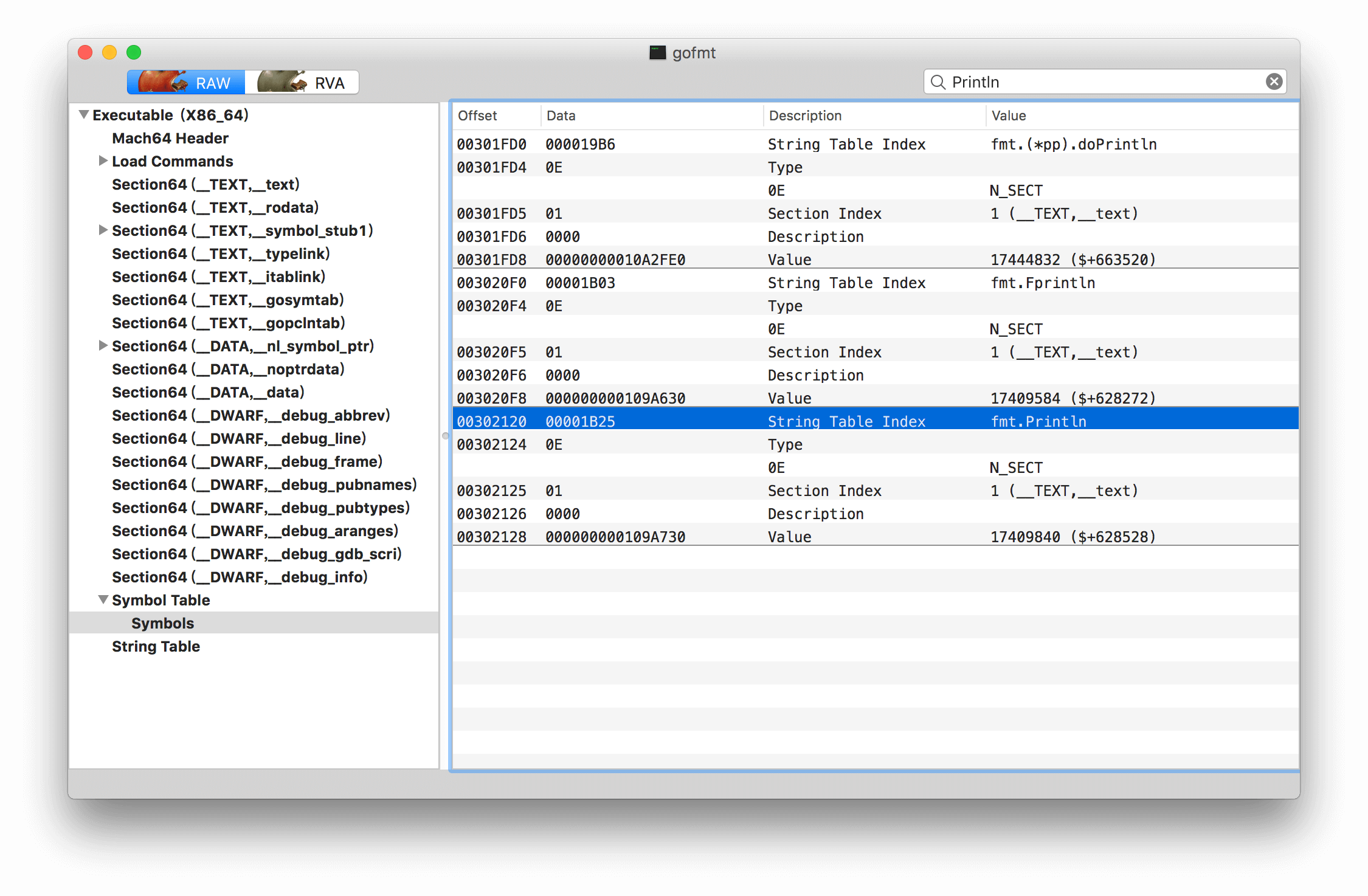Click the split pane divider handle
Image resolution: width=1368 pixels, height=896 pixels.
[445, 436]
